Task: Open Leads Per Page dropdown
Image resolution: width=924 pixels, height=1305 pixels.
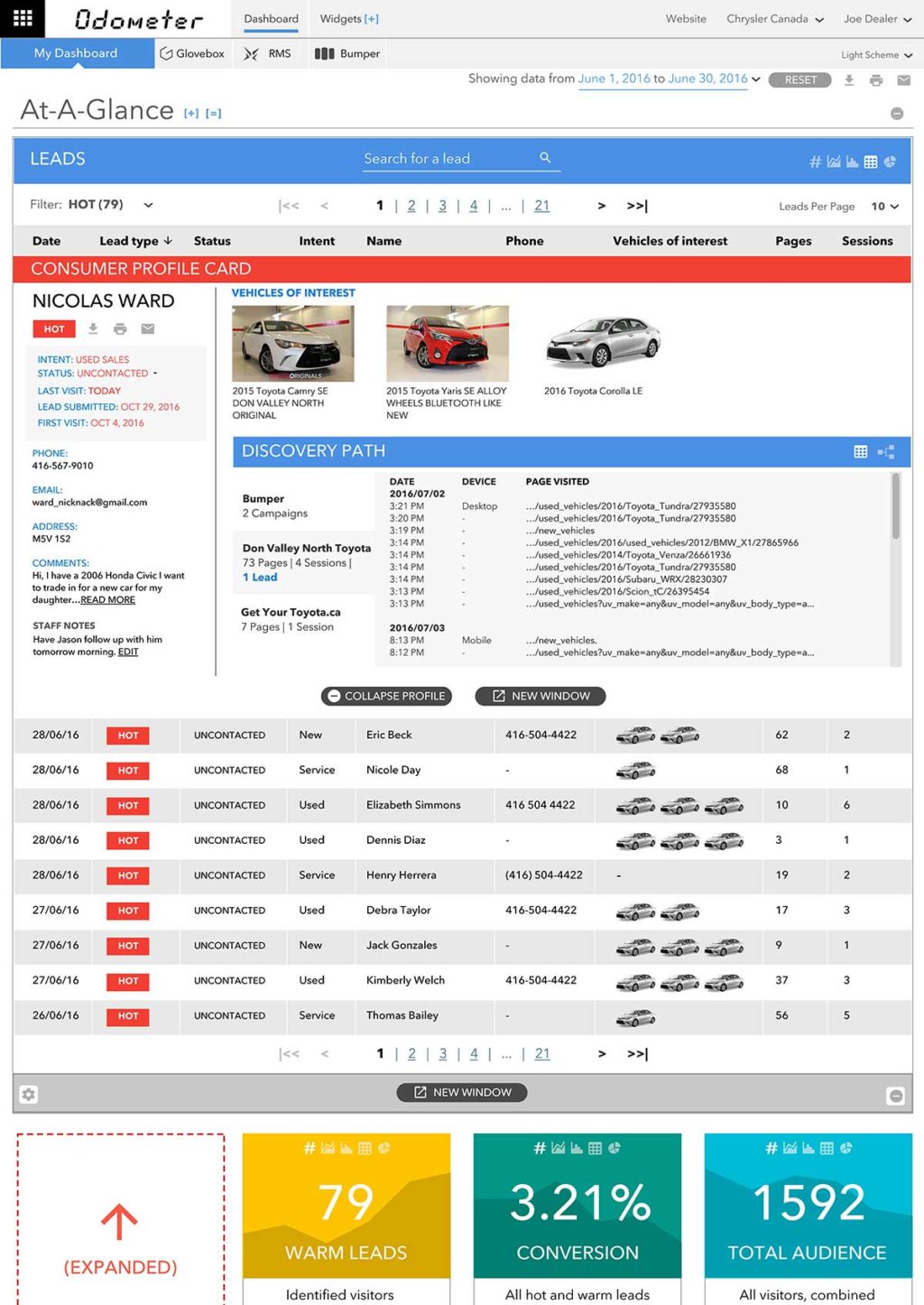Action: 885,207
